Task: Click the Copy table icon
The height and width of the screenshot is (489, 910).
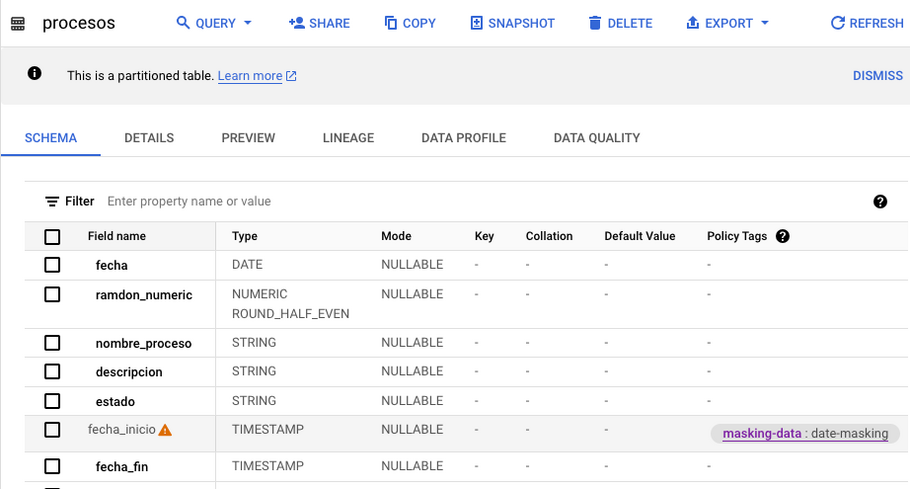Action: (391, 23)
